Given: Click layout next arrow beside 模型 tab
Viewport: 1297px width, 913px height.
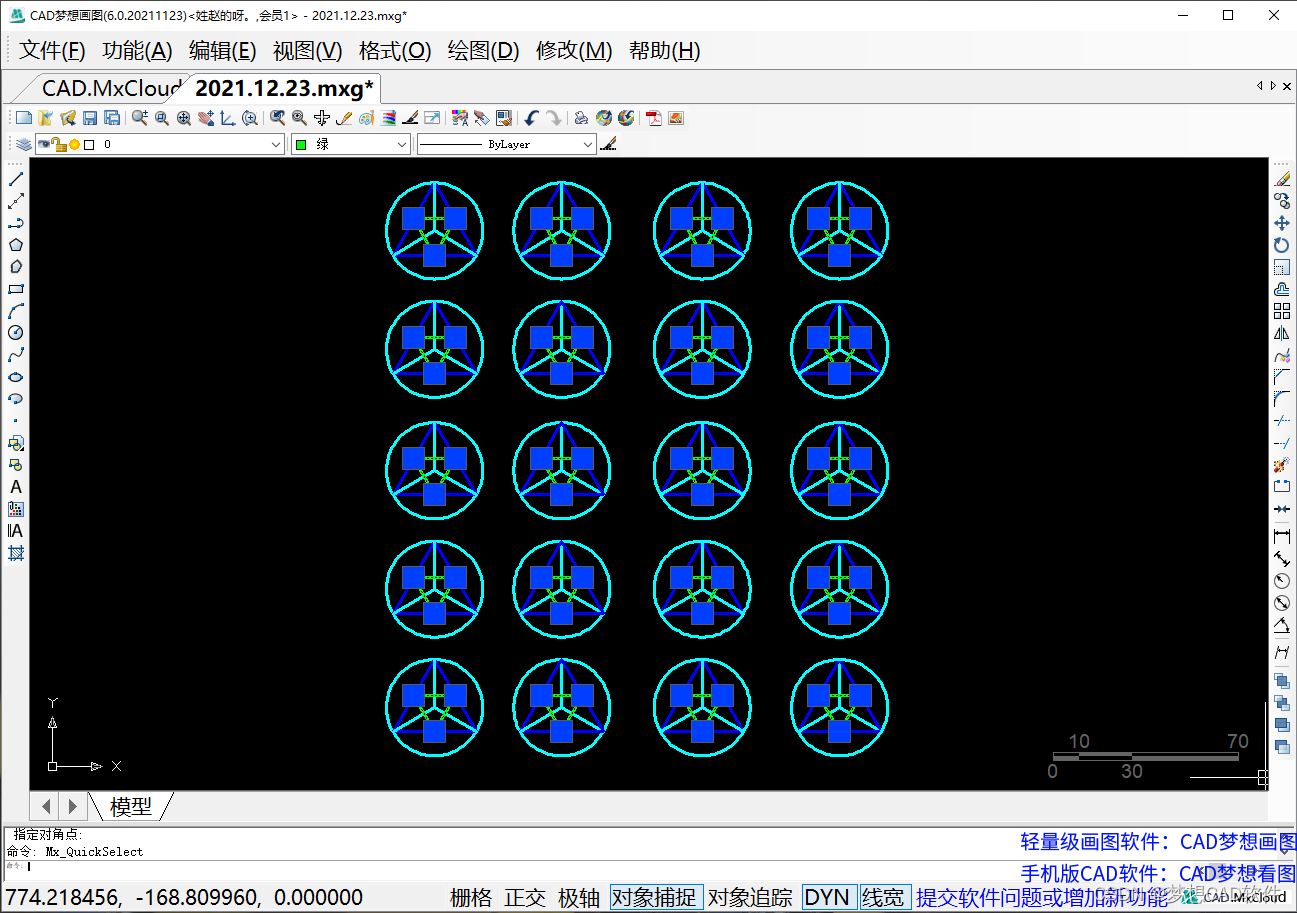Looking at the screenshot, I should click(72, 805).
